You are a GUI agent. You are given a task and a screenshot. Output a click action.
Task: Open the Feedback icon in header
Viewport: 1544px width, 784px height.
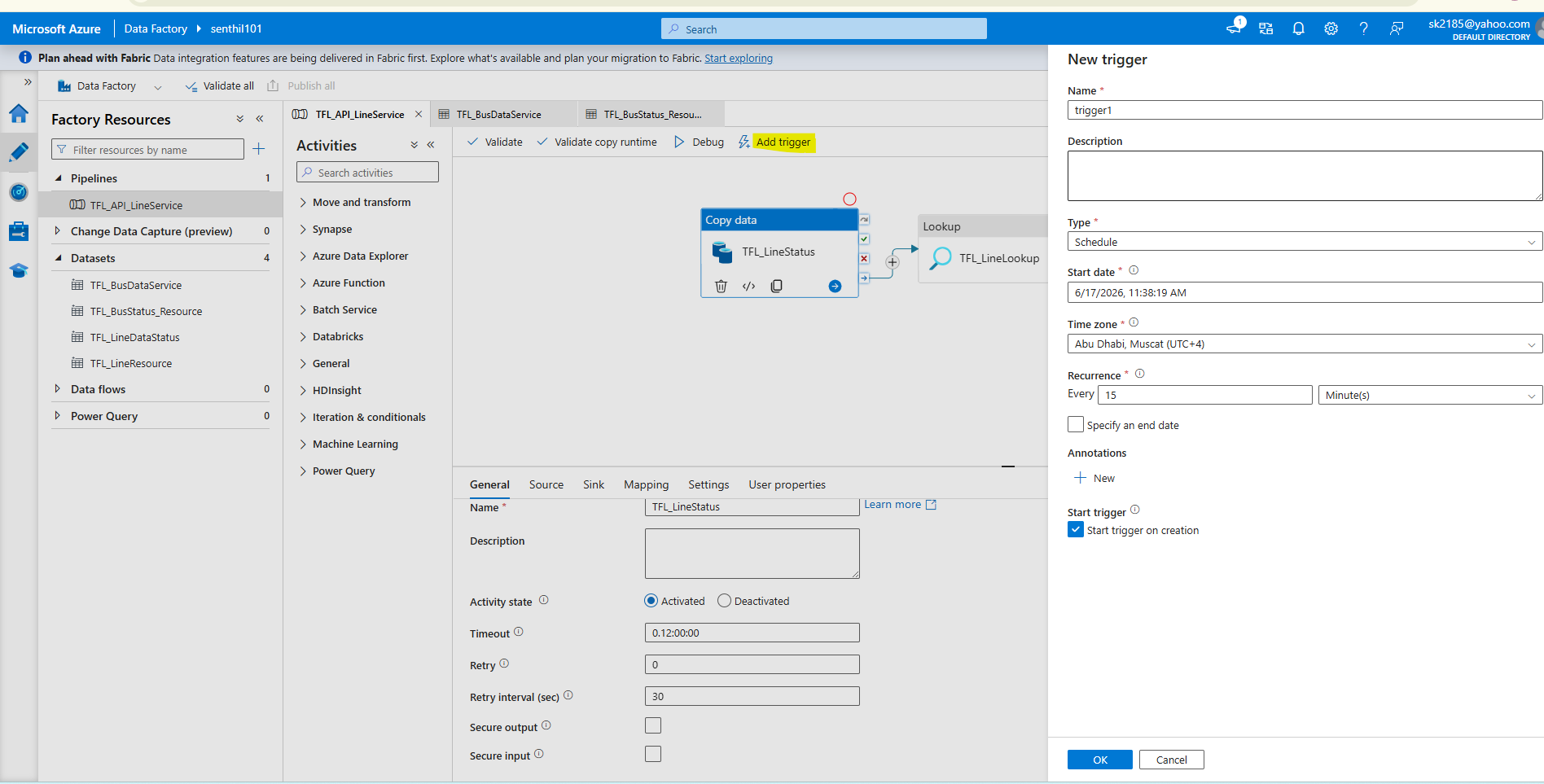1397,28
